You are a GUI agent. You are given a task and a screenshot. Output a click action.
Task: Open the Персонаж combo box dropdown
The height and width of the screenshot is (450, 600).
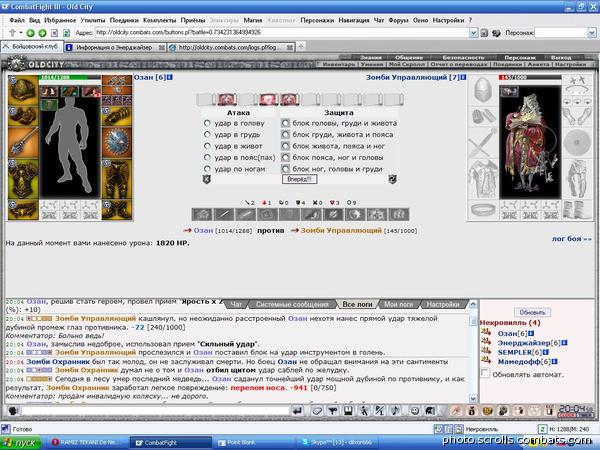click(x=591, y=33)
